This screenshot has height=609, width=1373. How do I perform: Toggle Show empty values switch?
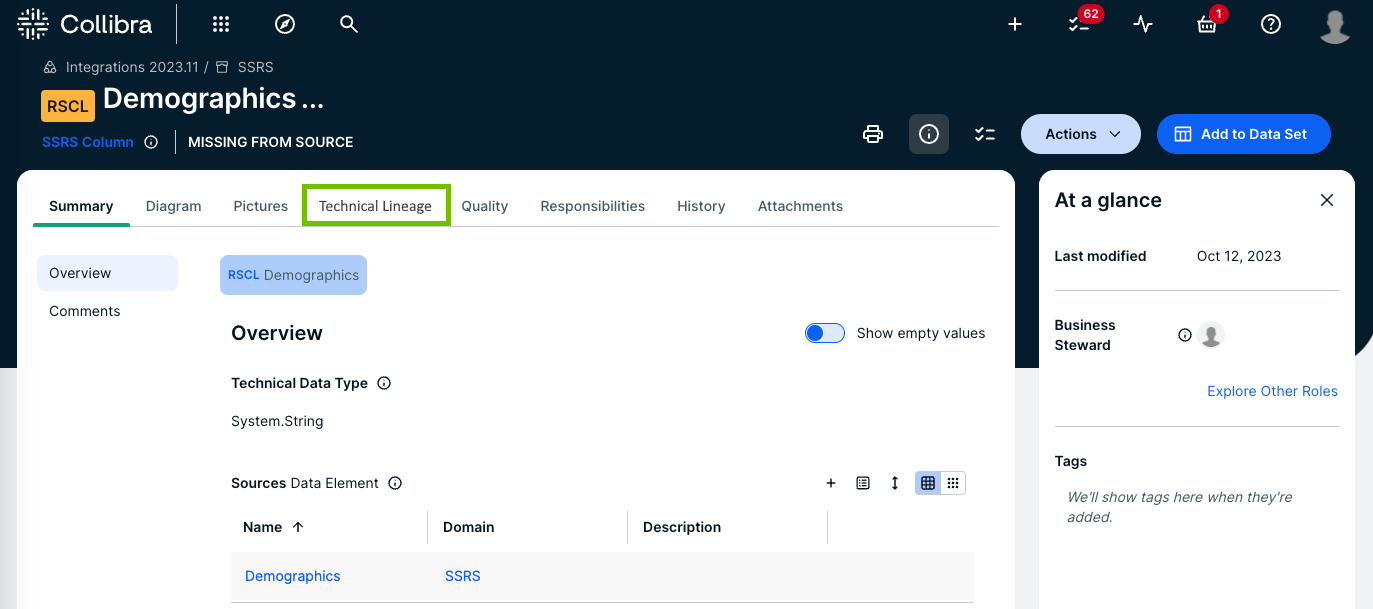click(x=825, y=333)
